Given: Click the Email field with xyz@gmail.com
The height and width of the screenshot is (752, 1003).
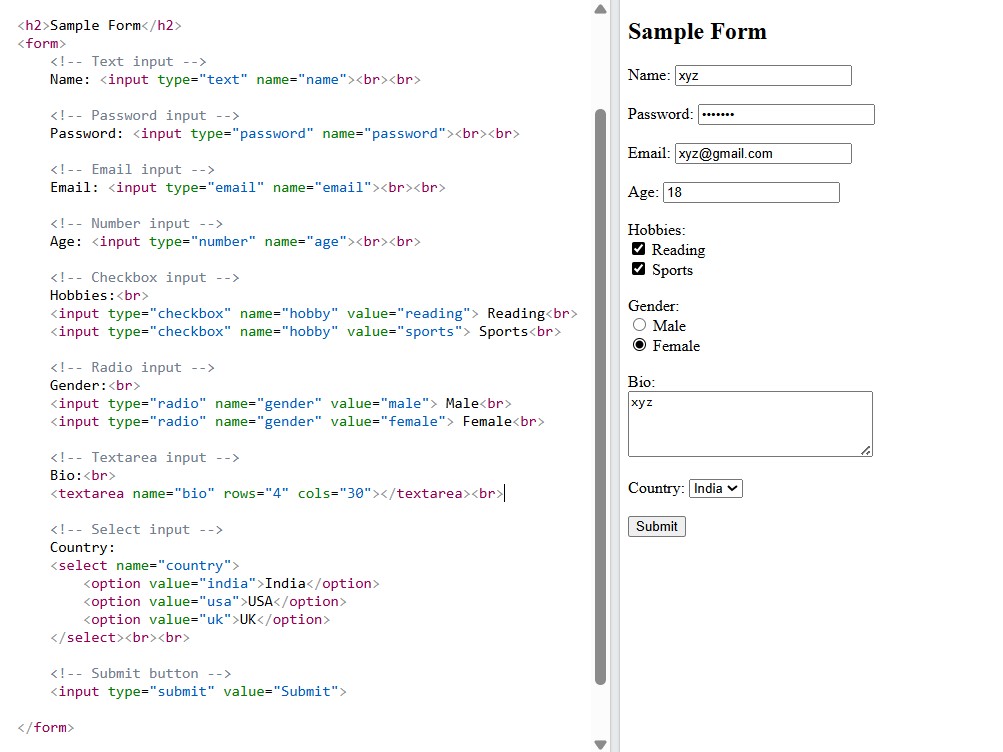Looking at the screenshot, I should coord(763,153).
